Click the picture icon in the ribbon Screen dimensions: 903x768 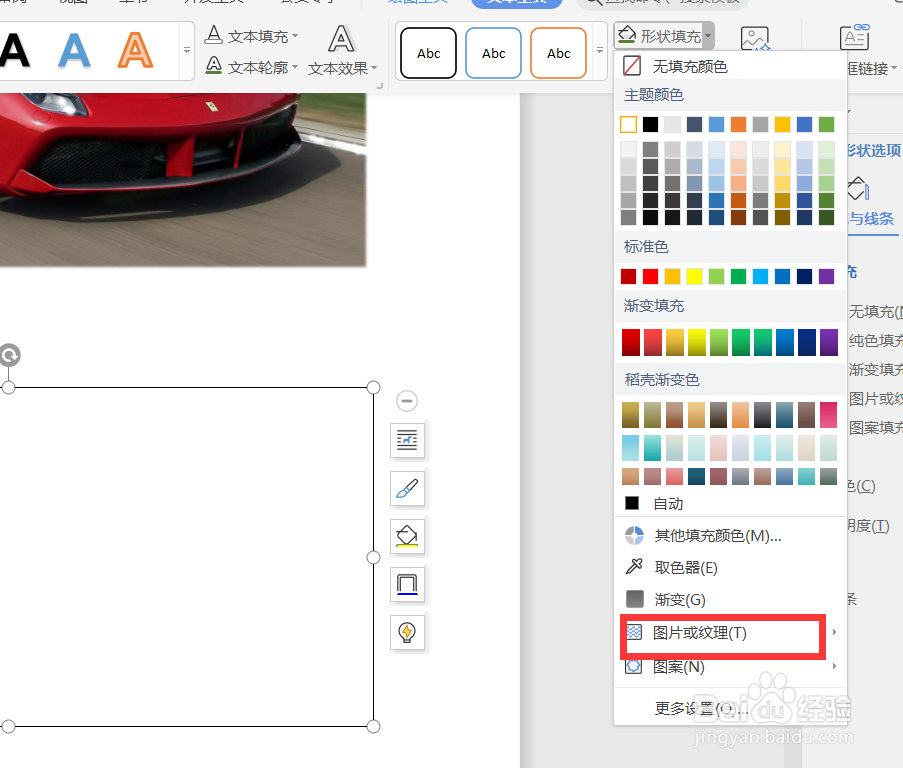(754, 39)
